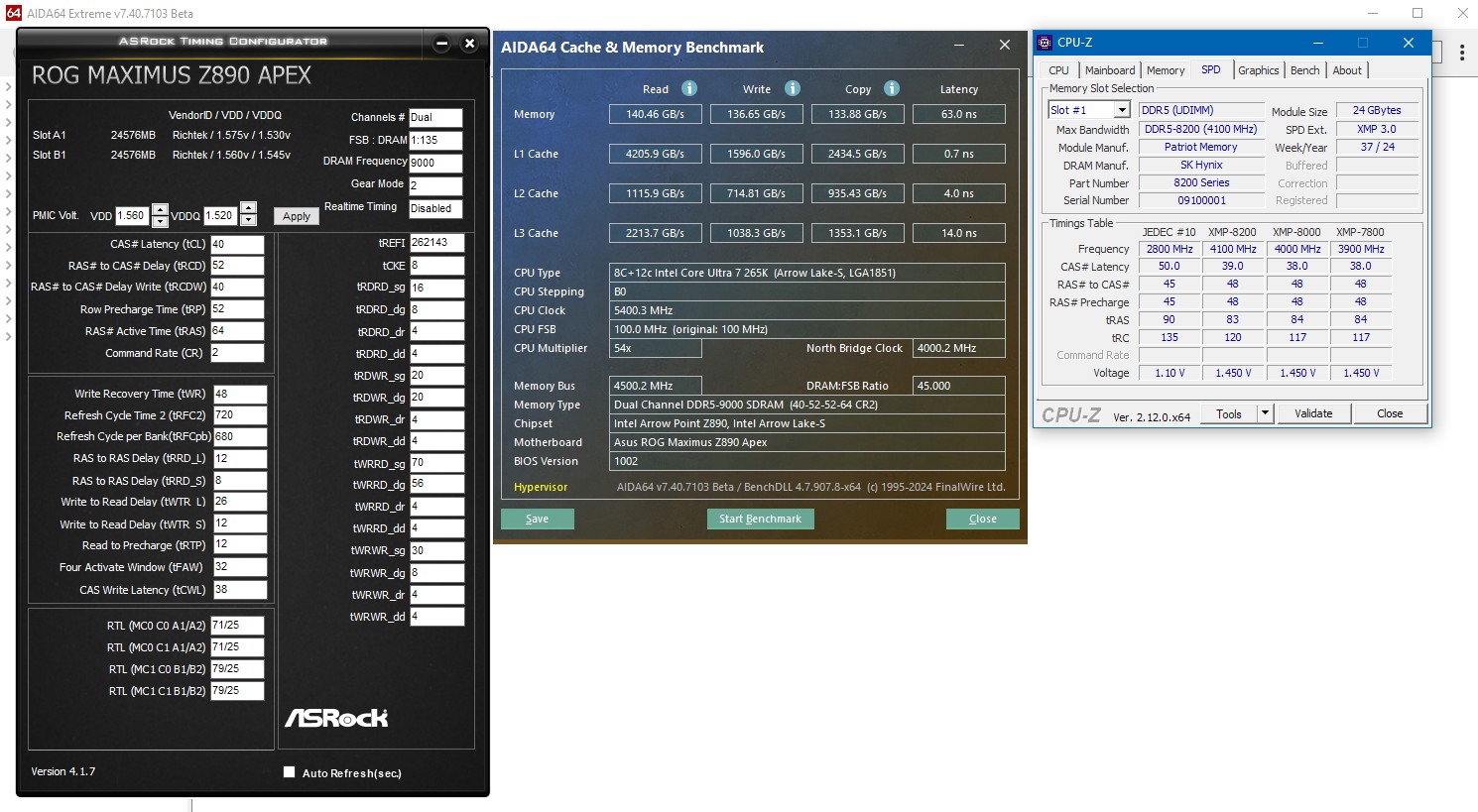
Task: Click the CPU Type value Intel Core Ultra 7 265K
Action: click(x=806, y=273)
